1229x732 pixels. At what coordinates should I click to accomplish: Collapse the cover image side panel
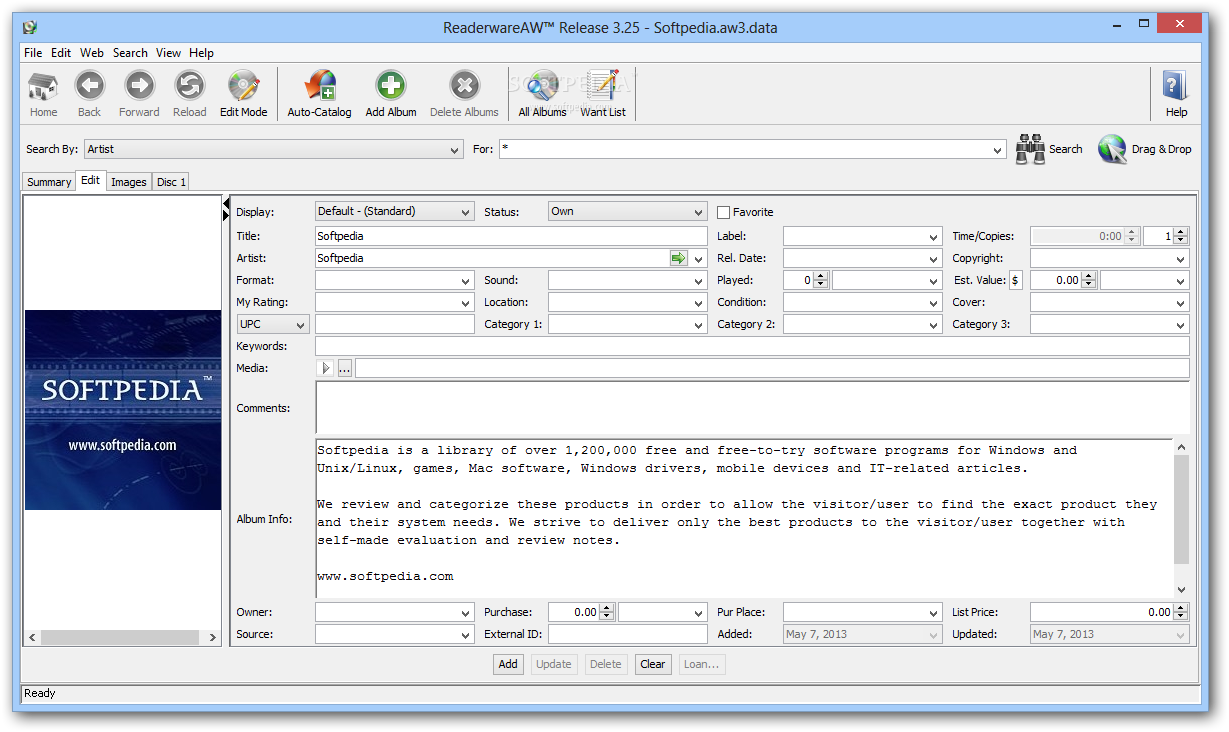click(x=226, y=202)
